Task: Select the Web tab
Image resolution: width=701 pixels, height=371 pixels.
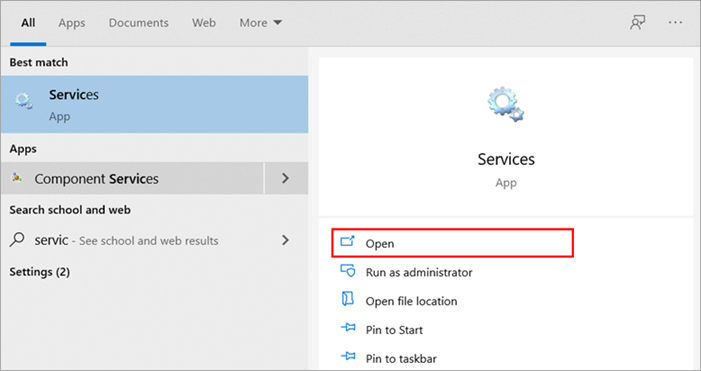Action: tap(204, 23)
